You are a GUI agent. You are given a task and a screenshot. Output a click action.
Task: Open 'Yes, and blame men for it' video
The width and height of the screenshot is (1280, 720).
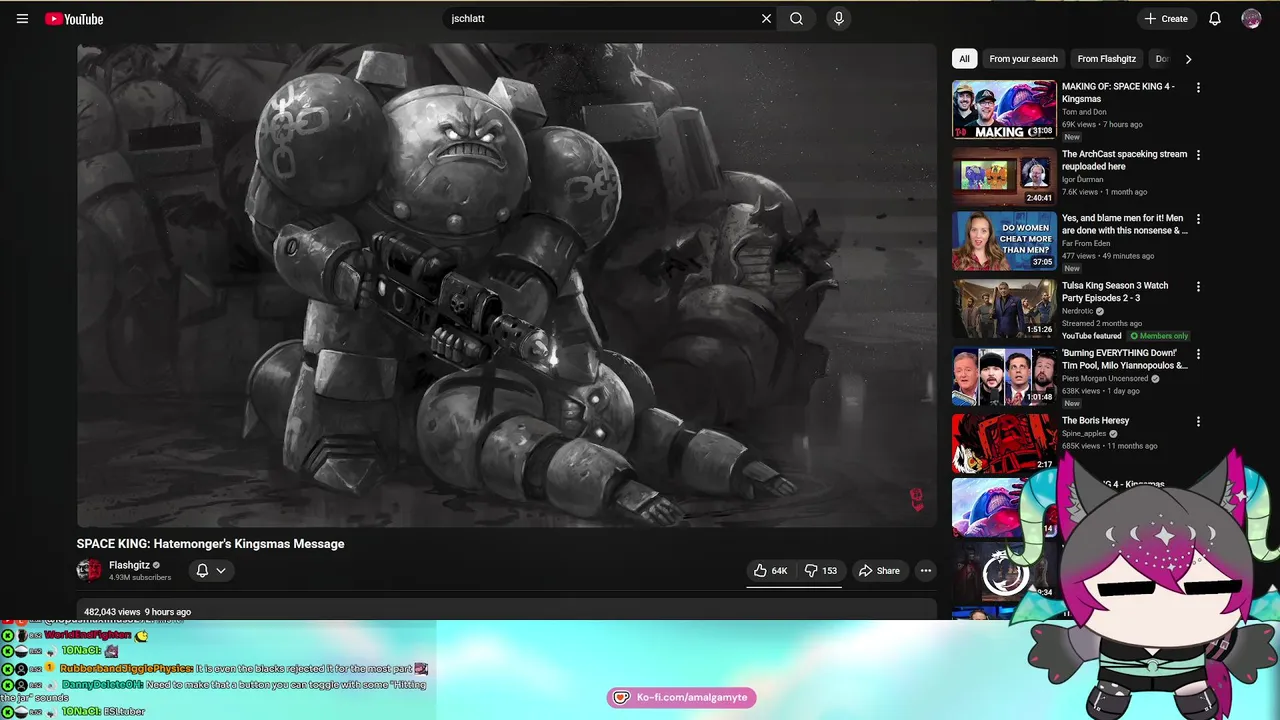1124,224
